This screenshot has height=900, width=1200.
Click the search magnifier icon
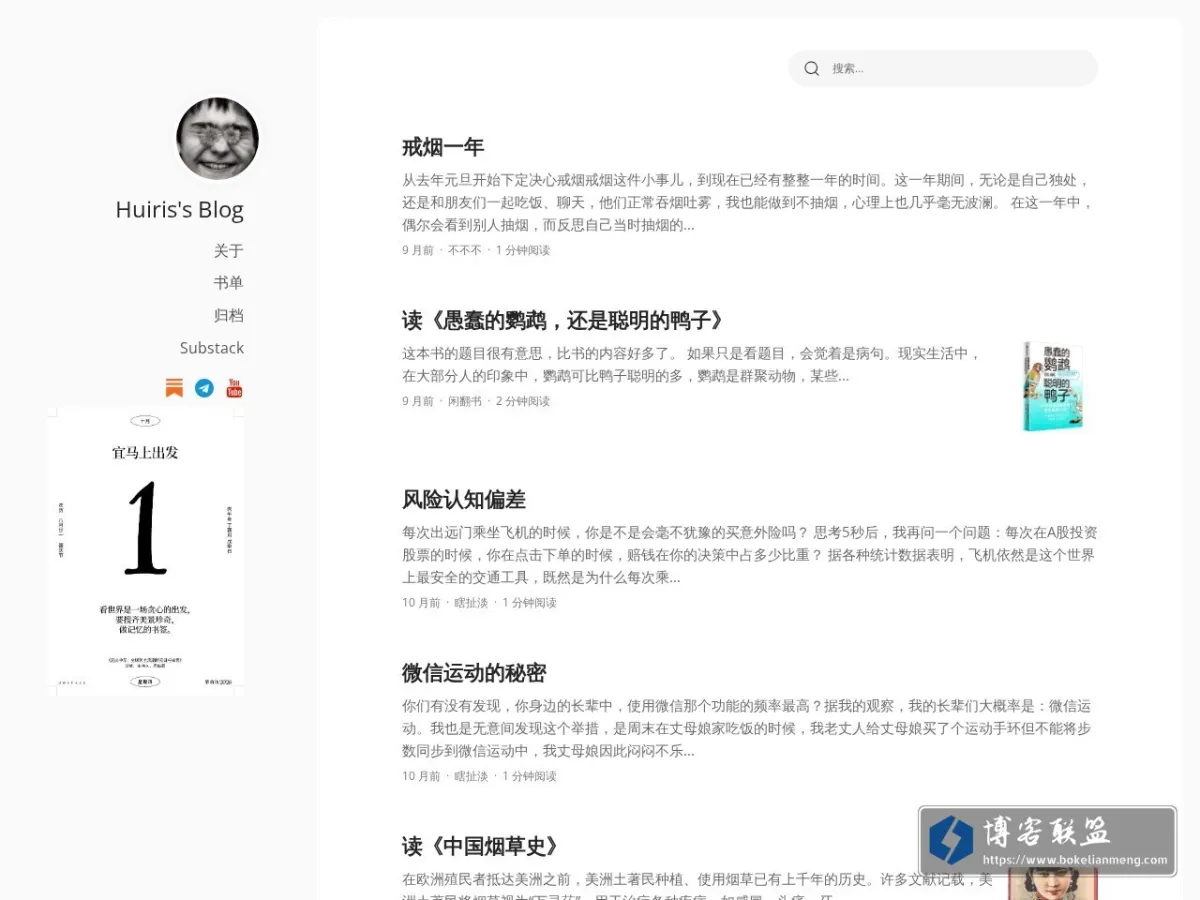pyautogui.click(x=812, y=68)
